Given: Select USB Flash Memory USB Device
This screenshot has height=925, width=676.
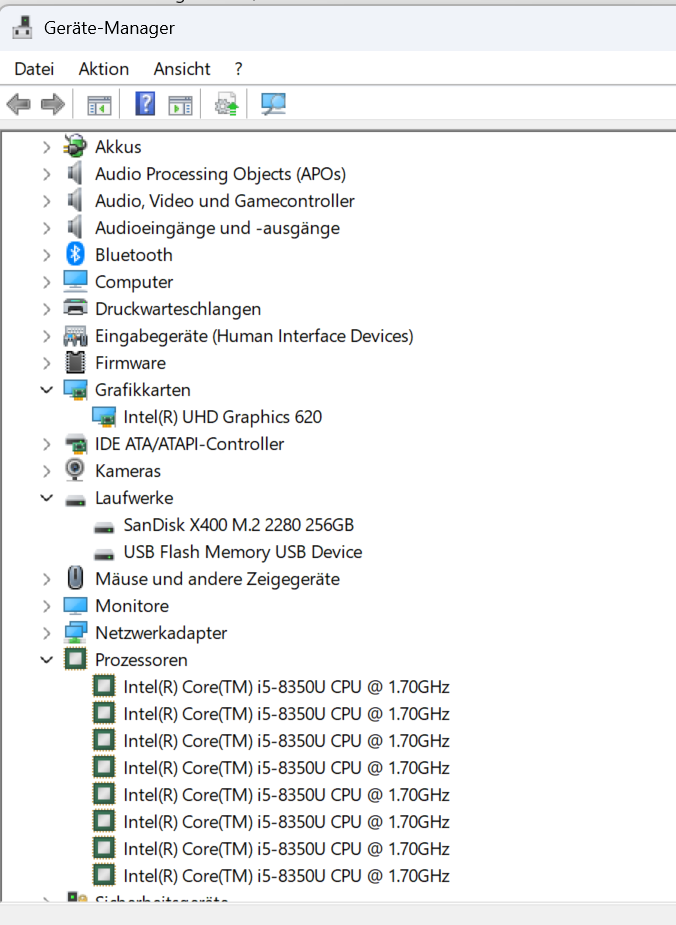Looking at the screenshot, I should point(242,552).
